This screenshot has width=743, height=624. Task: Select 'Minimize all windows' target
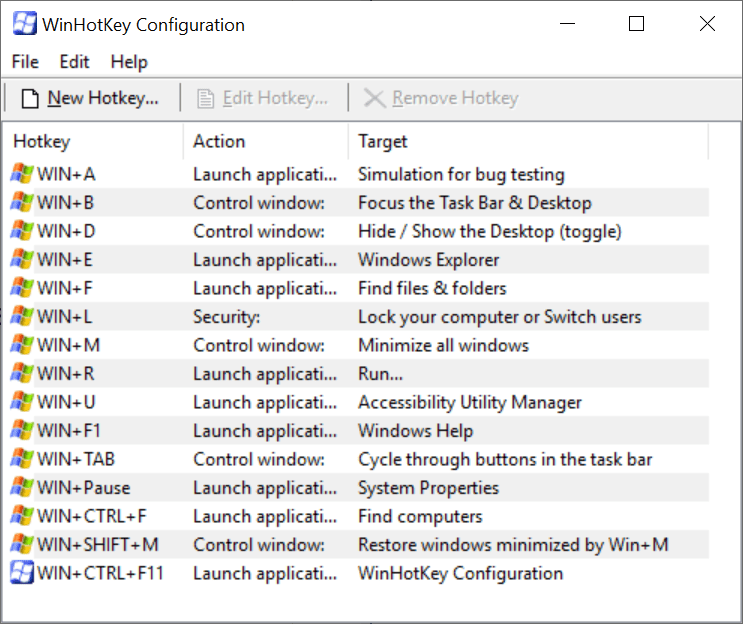tap(444, 345)
